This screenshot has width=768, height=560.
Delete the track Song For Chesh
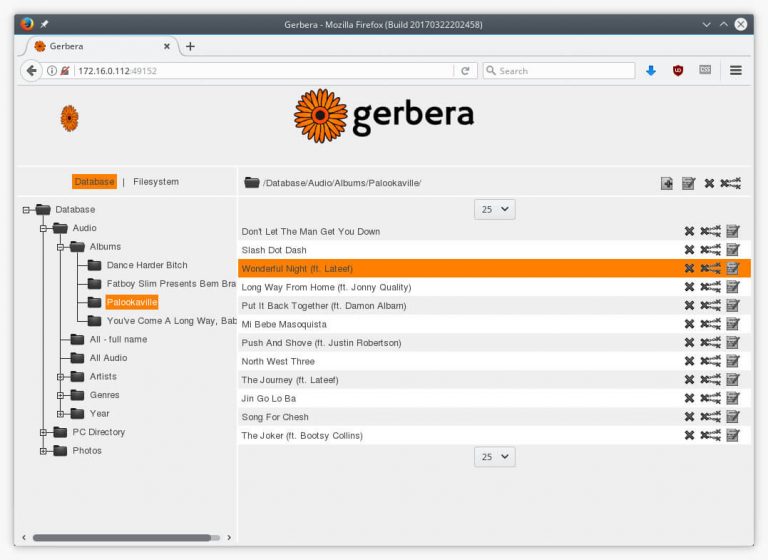(689, 417)
